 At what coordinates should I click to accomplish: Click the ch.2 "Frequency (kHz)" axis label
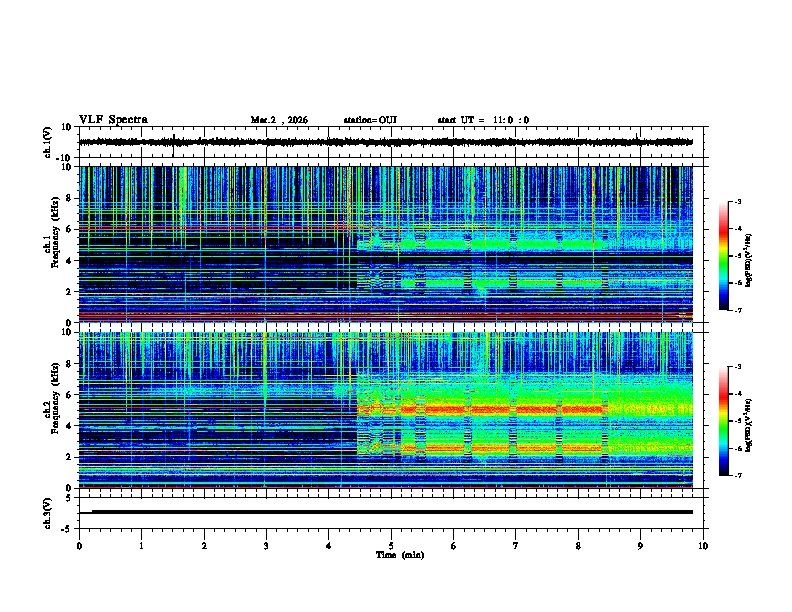(55, 398)
